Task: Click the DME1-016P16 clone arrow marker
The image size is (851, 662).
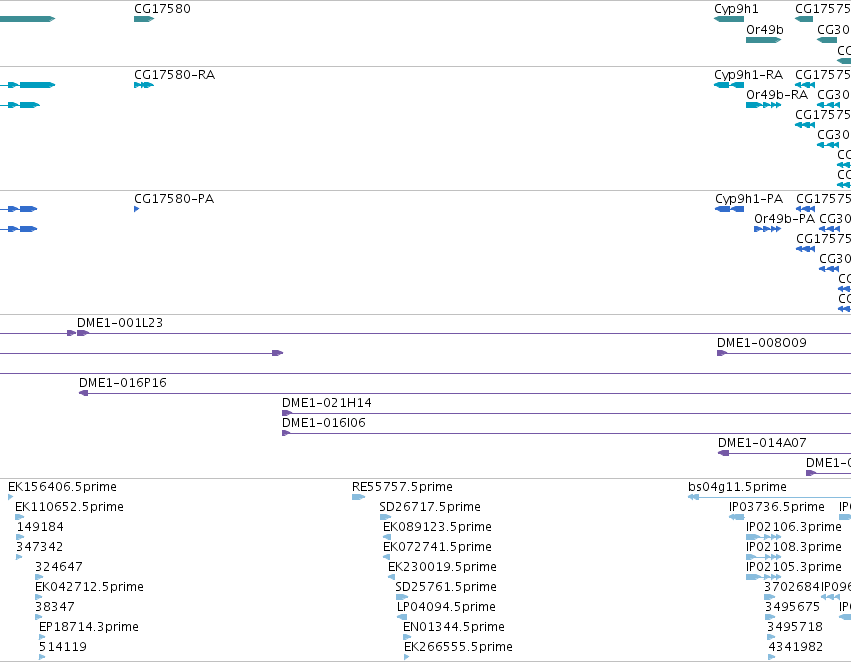Action: point(84,393)
